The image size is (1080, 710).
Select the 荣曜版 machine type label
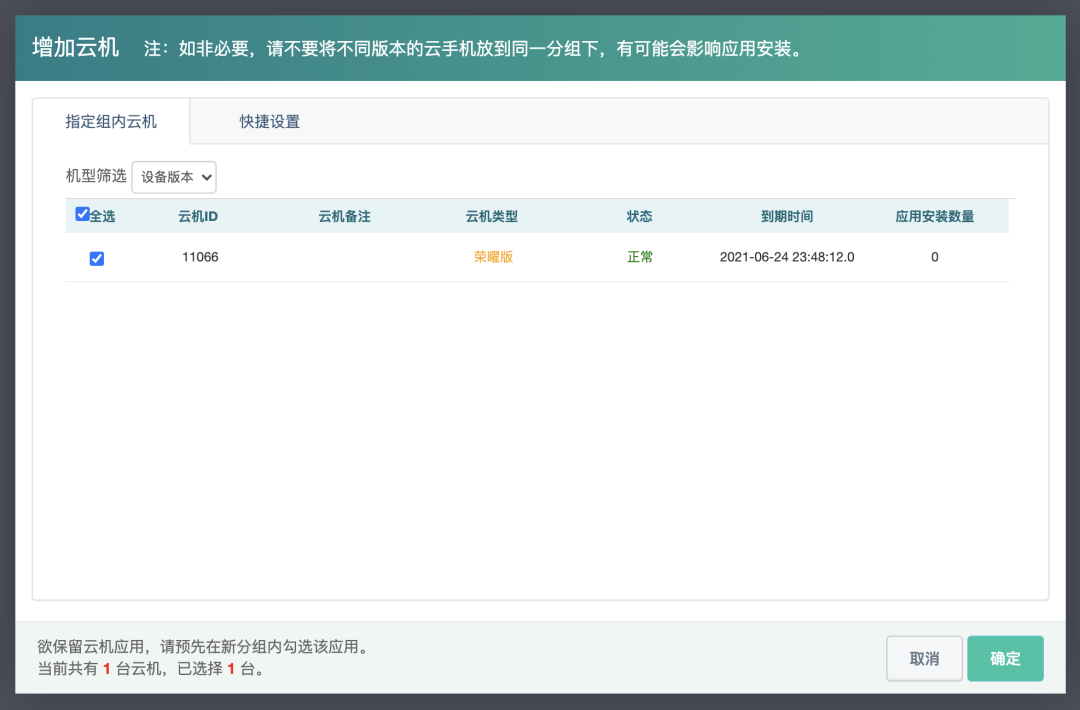tap(492, 257)
